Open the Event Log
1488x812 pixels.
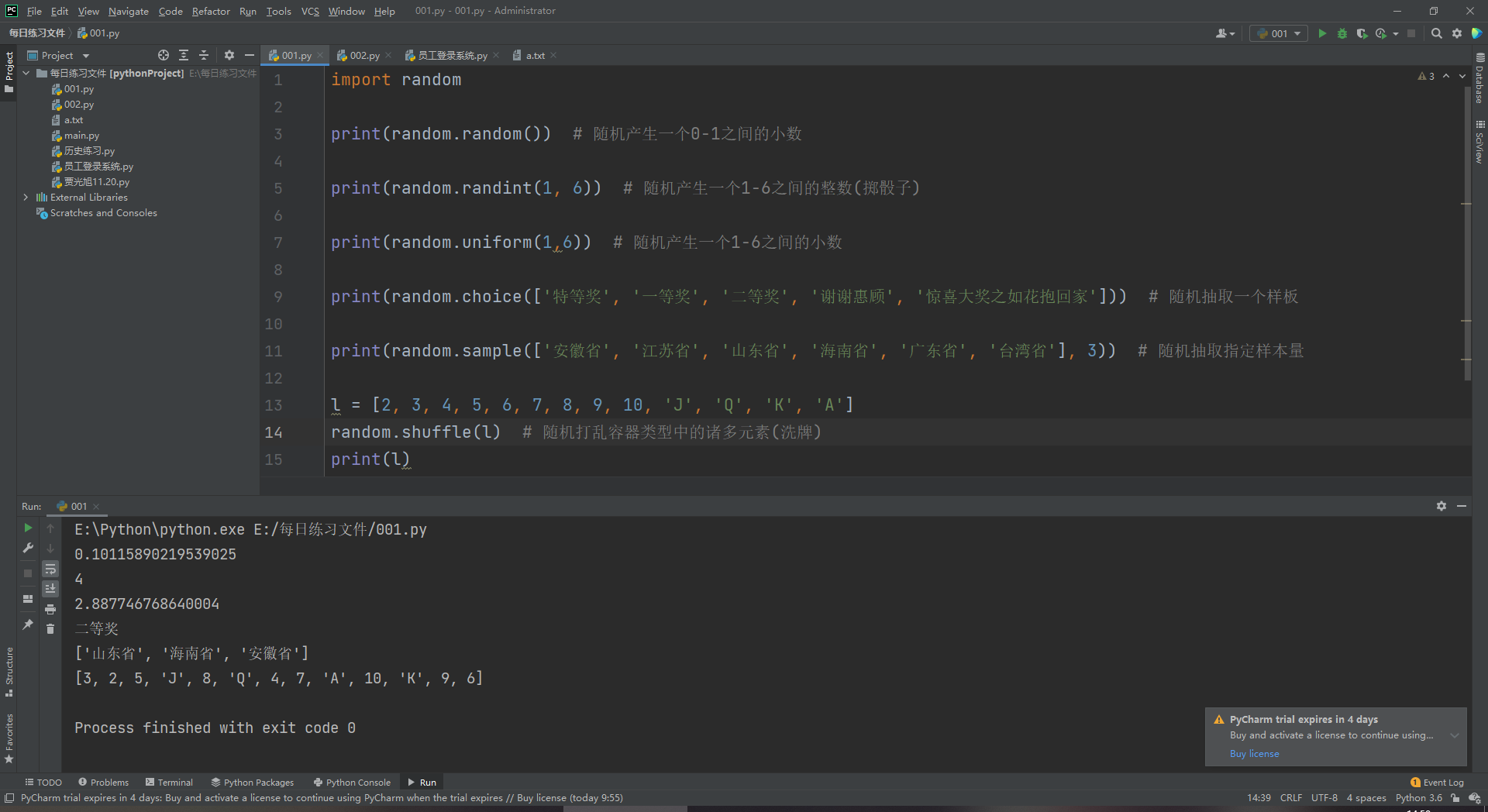pos(1437,783)
